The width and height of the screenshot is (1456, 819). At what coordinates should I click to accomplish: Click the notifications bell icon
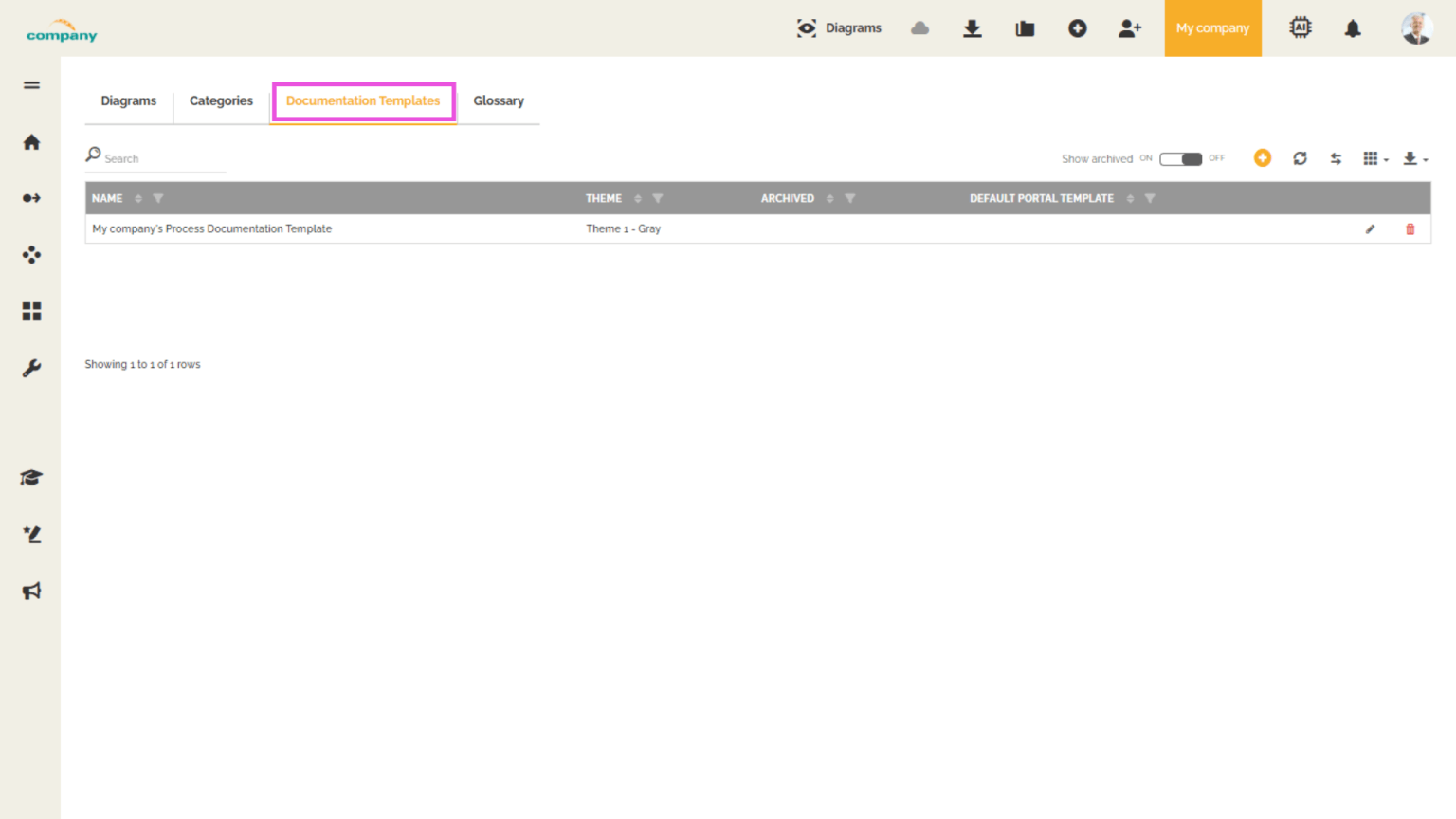tap(1352, 28)
